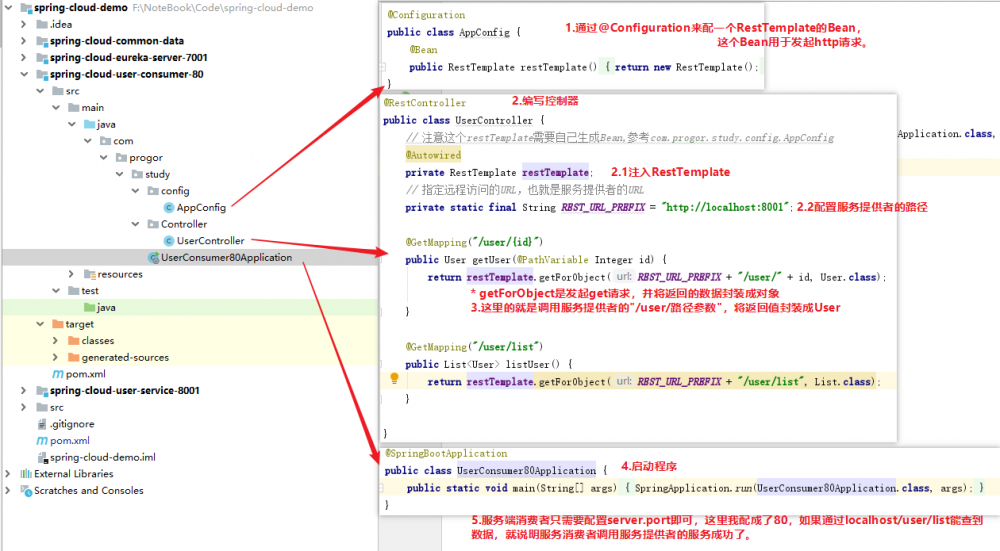Viewport: 1000px width, 551px height.
Task: Click the getUser method name
Action: (491, 260)
